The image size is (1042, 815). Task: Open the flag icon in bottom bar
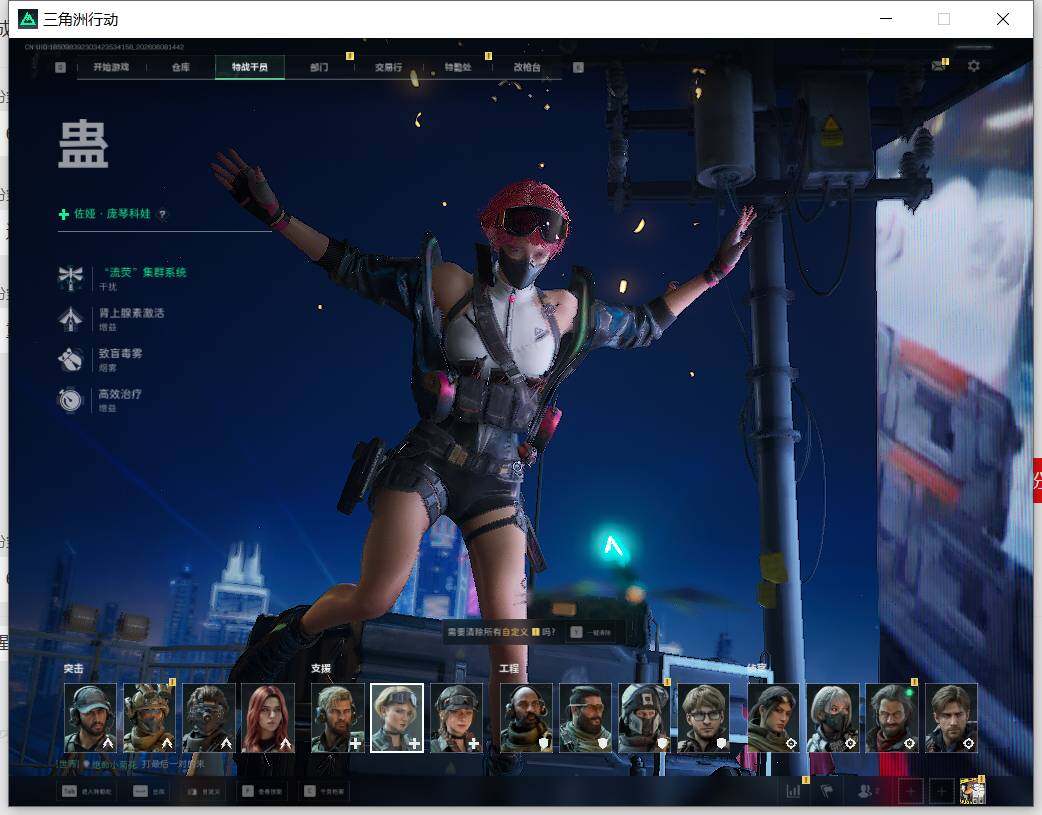point(827,791)
